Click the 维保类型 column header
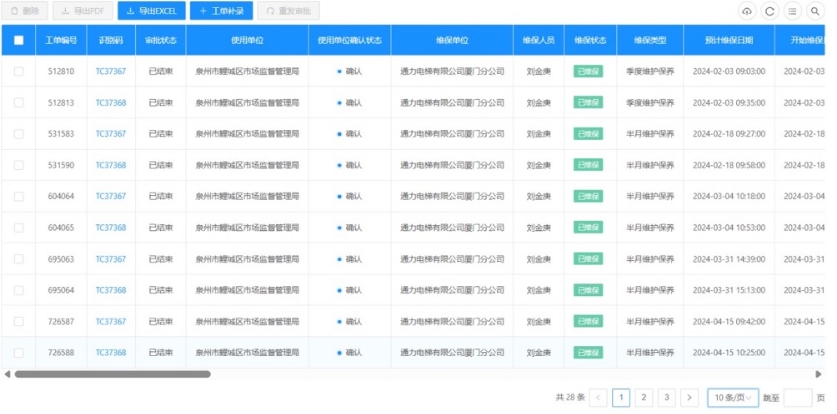The height and width of the screenshot is (414, 837). (x=649, y=40)
